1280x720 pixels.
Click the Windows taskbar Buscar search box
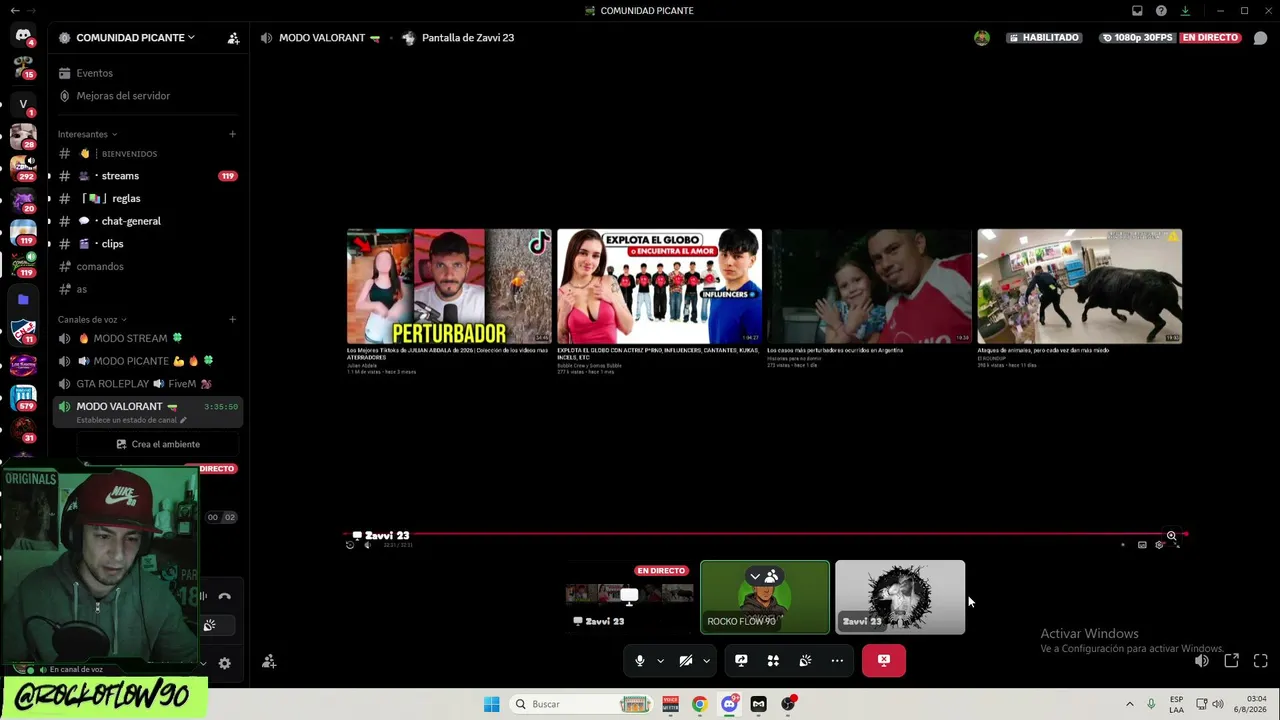click(x=582, y=704)
